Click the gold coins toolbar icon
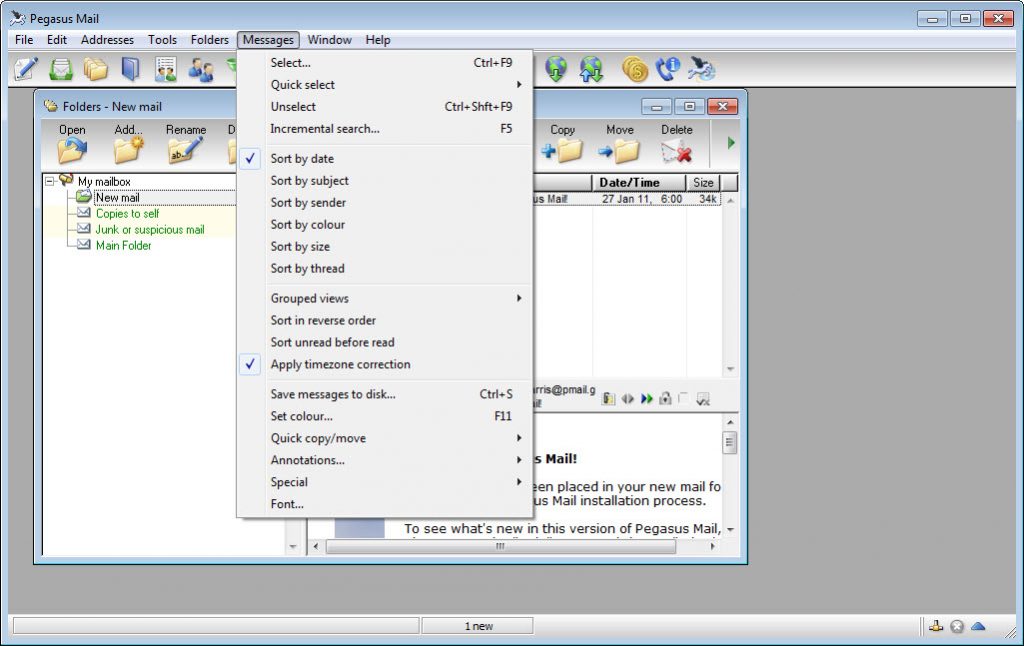 (634, 69)
